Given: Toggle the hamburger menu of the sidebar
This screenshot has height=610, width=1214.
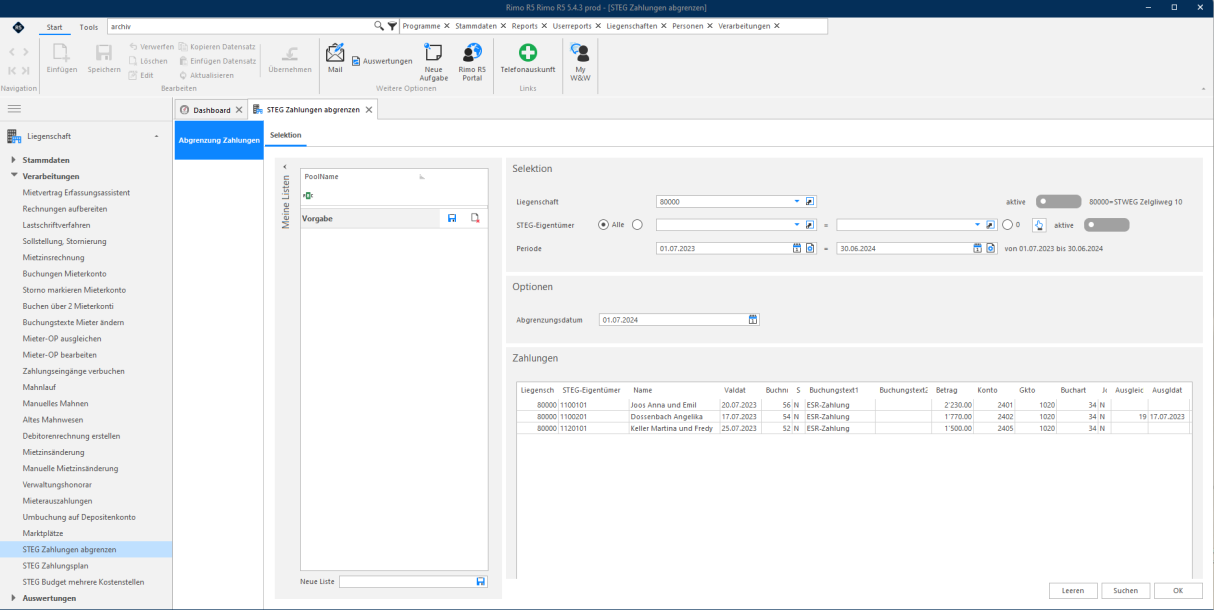Looking at the screenshot, I should [15, 108].
